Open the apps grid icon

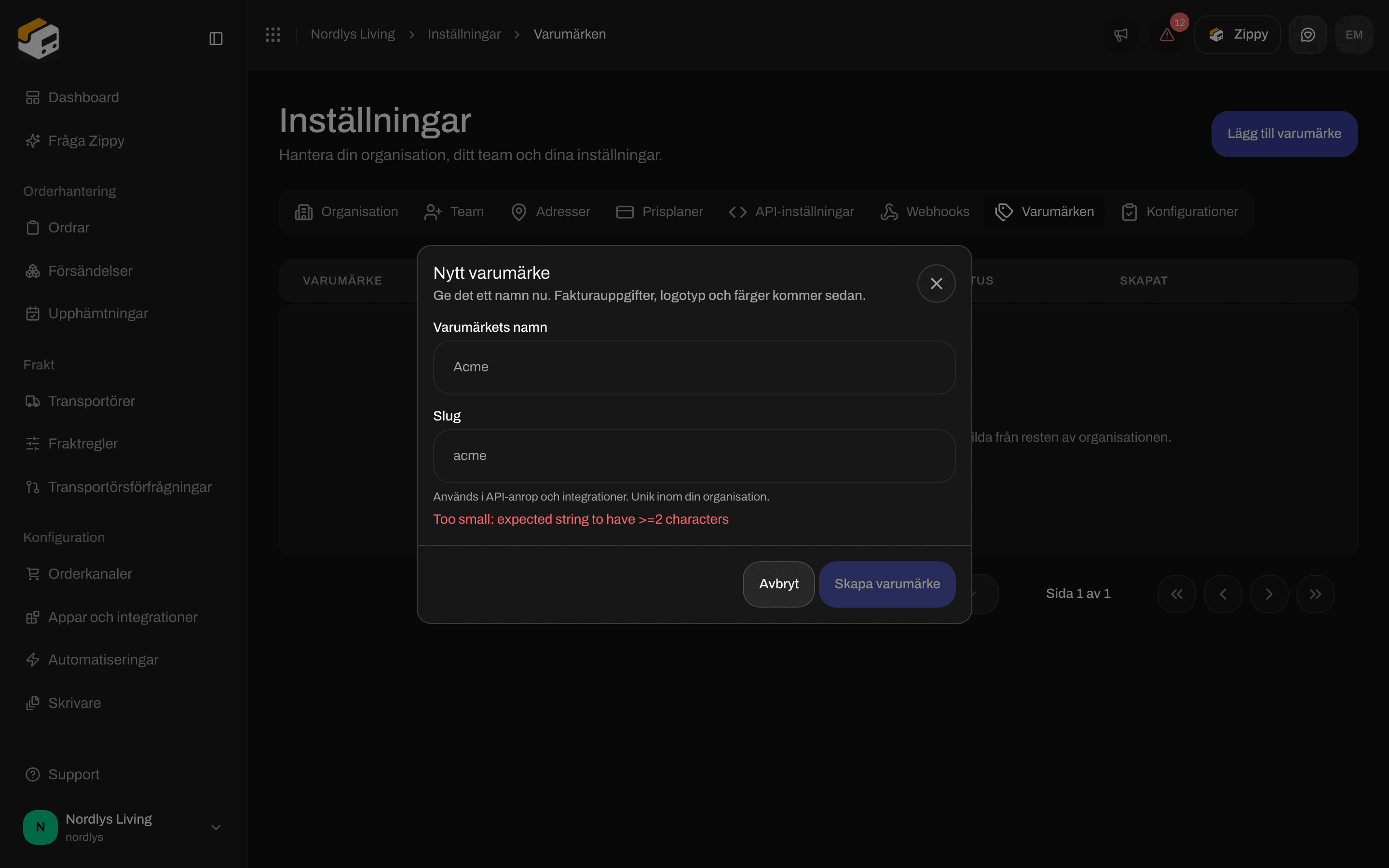click(x=272, y=34)
